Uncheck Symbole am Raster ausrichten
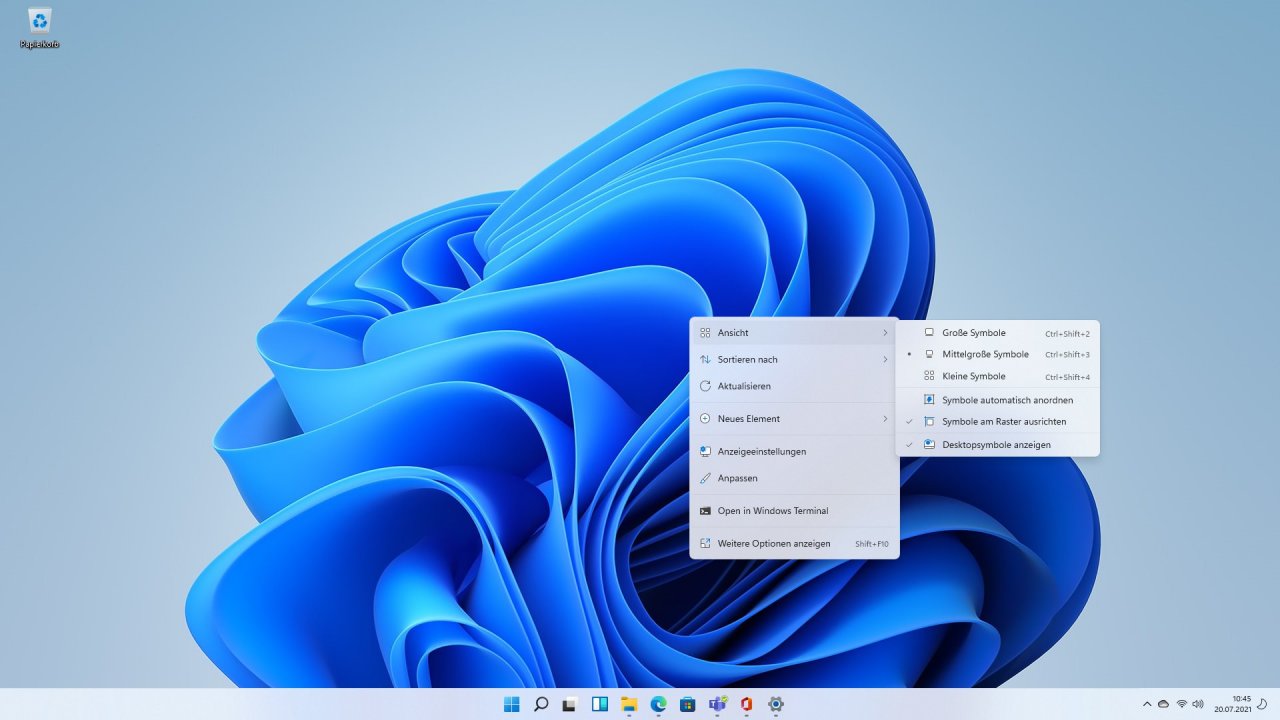The height and width of the screenshot is (720, 1280). [x=998, y=422]
